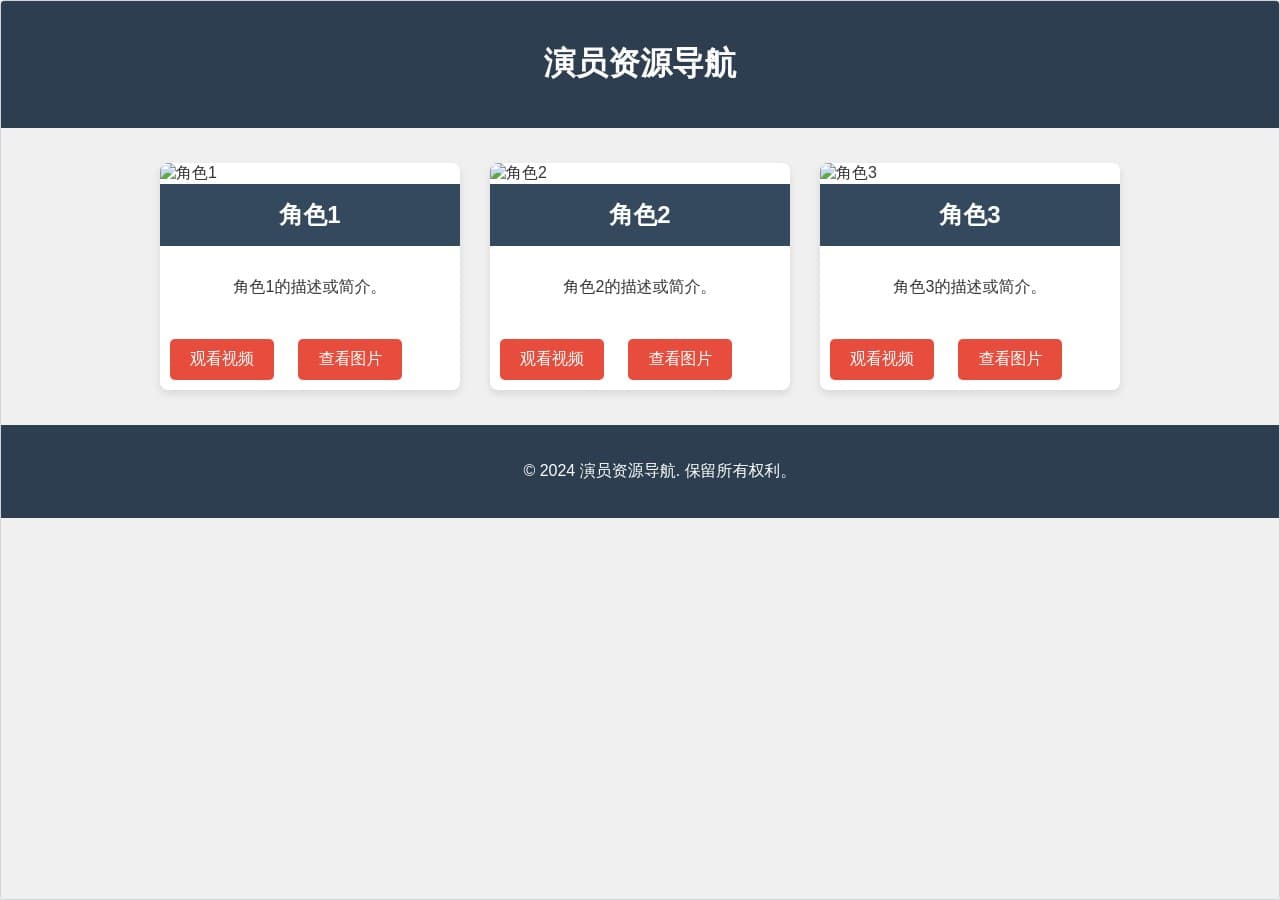This screenshot has height=900, width=1280.
Task: Open 查看图片 for 角色2
Action: [680, 359]
